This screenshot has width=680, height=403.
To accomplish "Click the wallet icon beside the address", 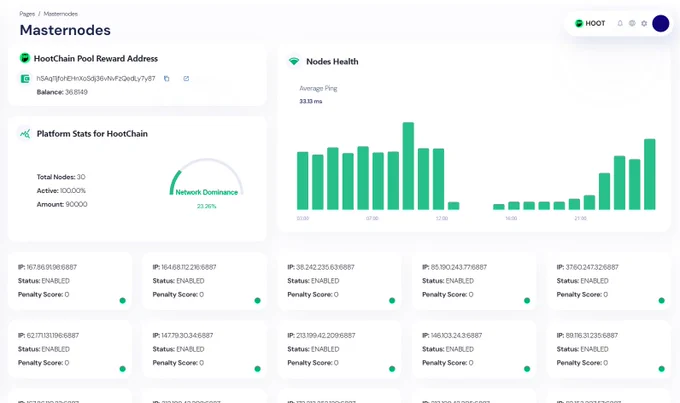I will pos(25,79).
